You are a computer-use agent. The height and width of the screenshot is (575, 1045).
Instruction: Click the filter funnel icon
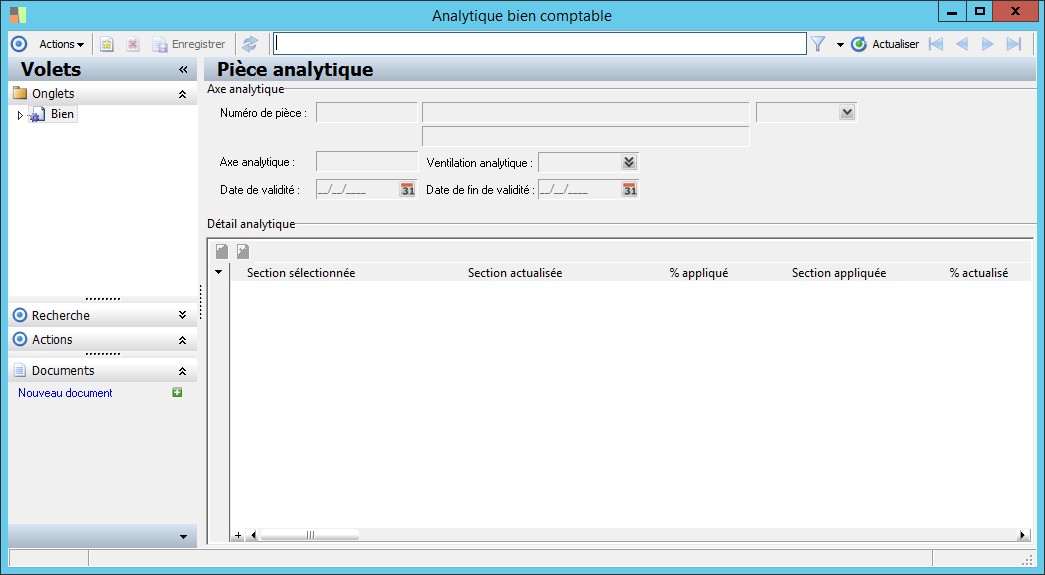[x=818, y=44]
